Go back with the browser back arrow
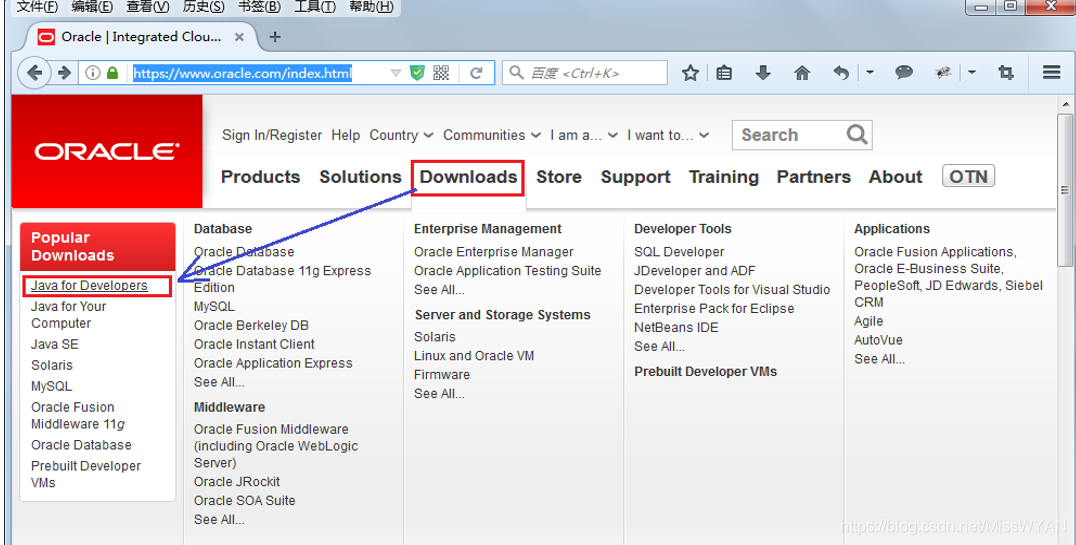Screen dimensions: 1076x545 [x=34, y=73]
